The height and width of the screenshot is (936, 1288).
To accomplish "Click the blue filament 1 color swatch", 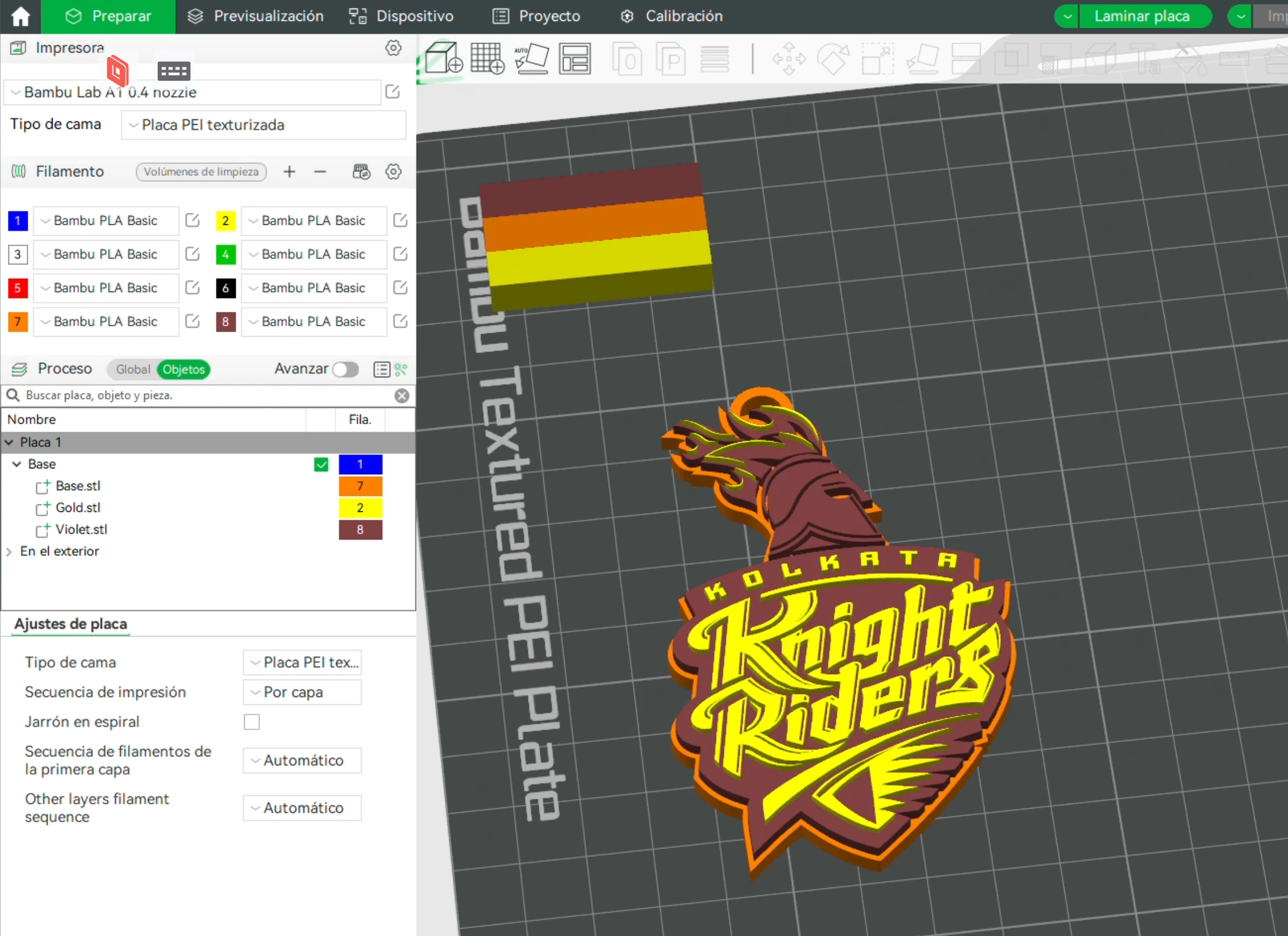I will 18,221.
